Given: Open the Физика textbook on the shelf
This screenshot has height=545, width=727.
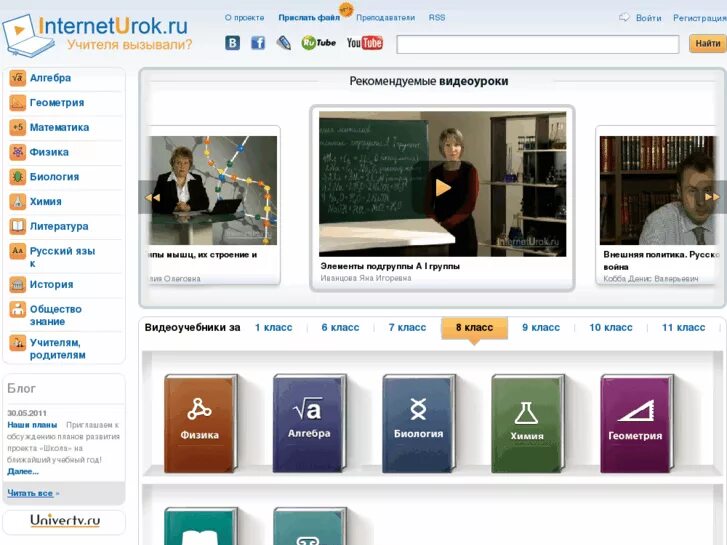Looking at the screenshot, I should click(200, 424).
